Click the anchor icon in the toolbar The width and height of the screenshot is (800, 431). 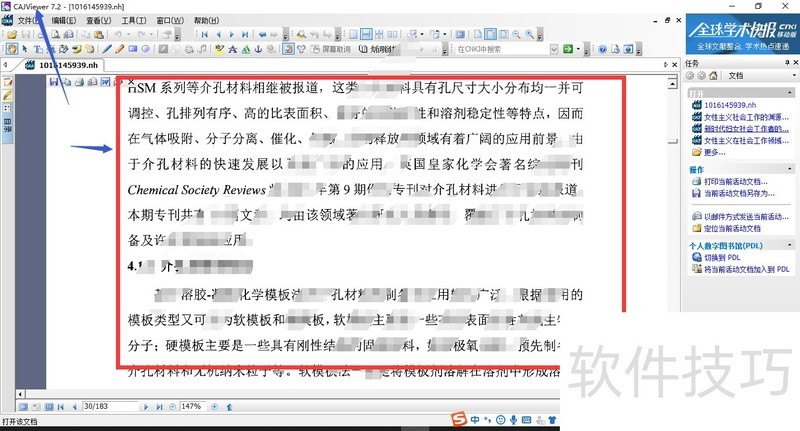click(x=258, y=49)
